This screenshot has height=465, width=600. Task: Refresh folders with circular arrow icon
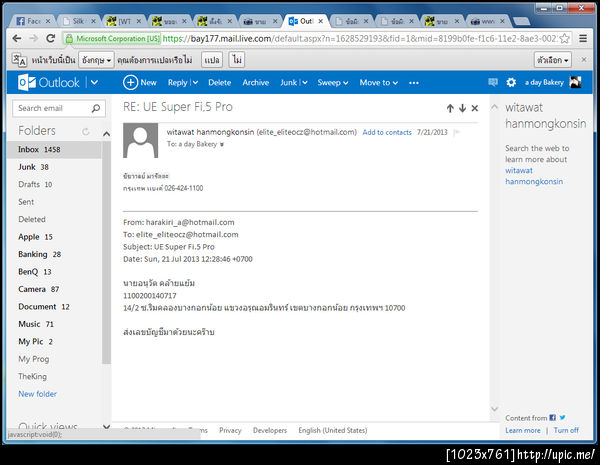85,132
